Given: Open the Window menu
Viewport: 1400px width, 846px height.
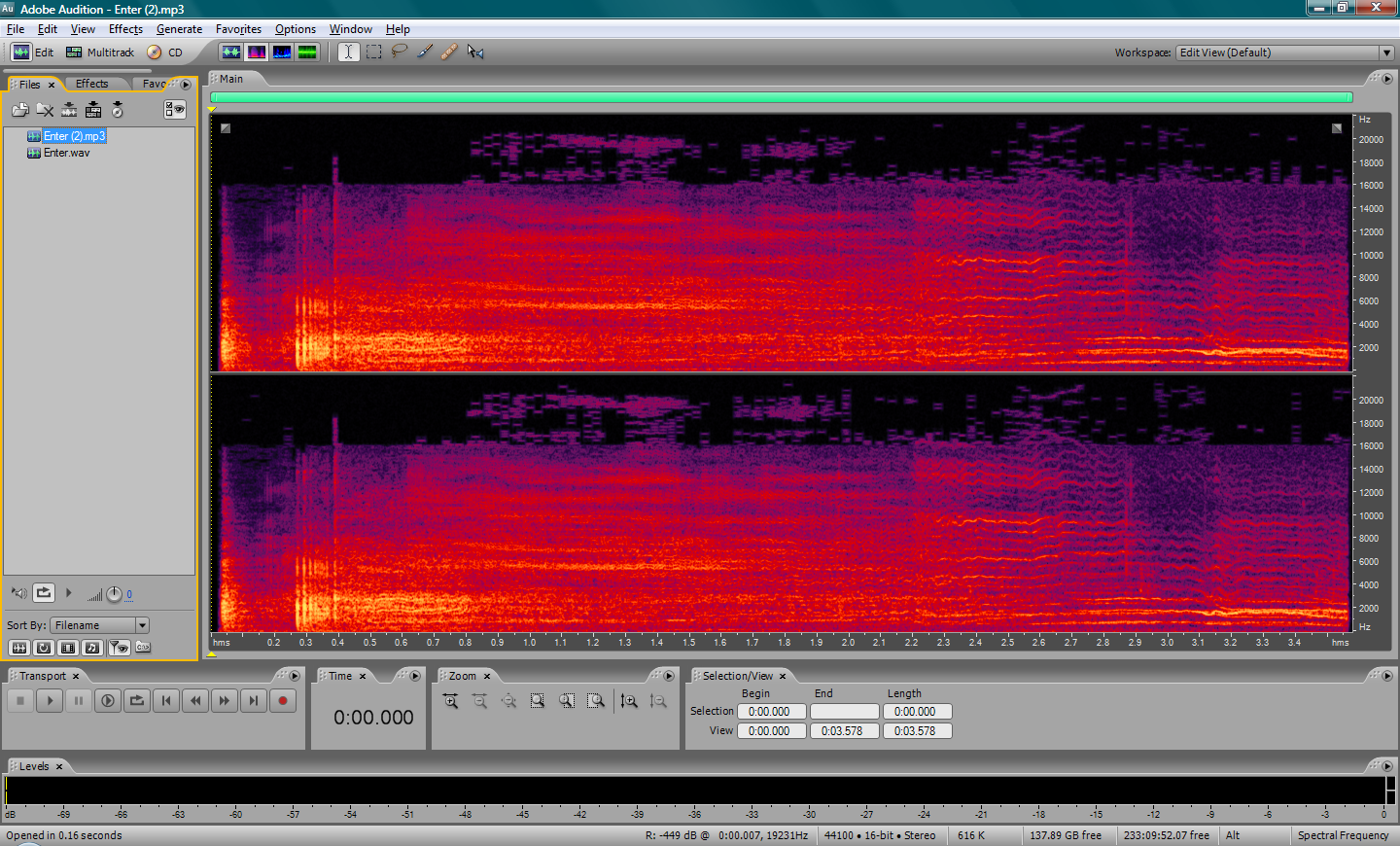Looking at the screenshot, I should pyautogui.click(x=350, y=29).
